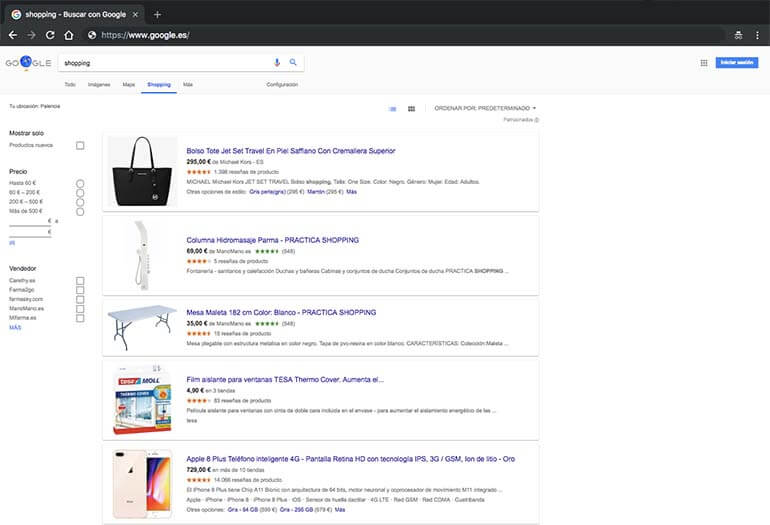
Task: Open Google apps grid icon
Action: point(704,63)
